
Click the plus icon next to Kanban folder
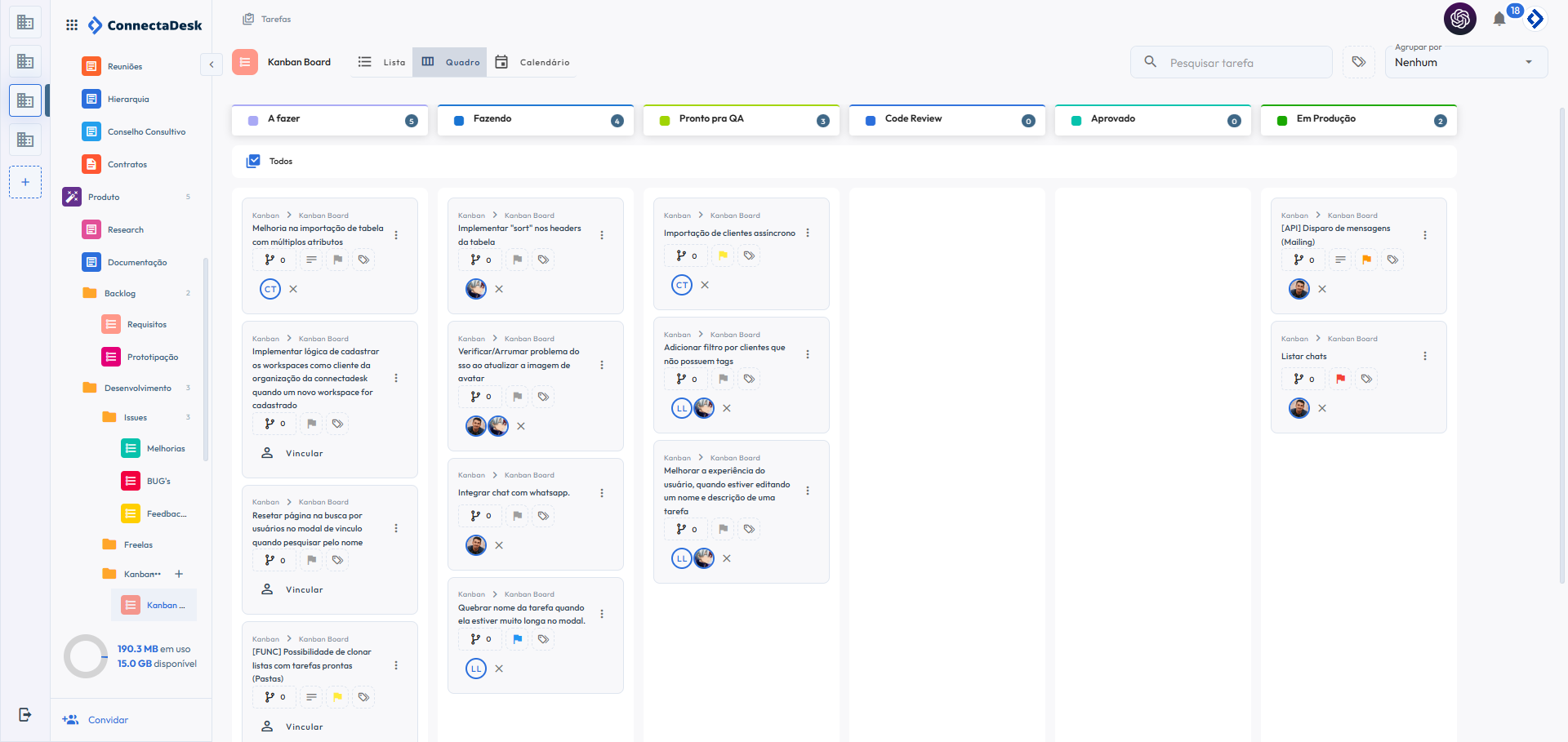click(179, 574)
